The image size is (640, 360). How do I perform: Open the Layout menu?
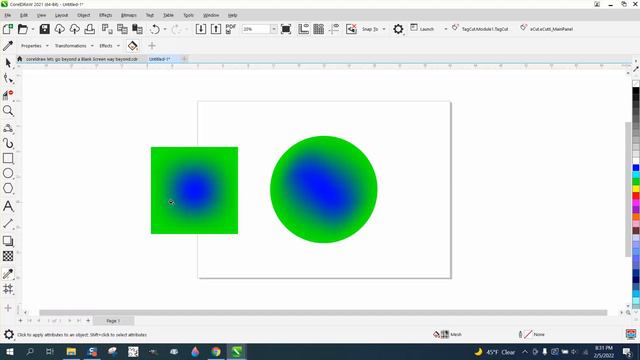click(61, 15)
